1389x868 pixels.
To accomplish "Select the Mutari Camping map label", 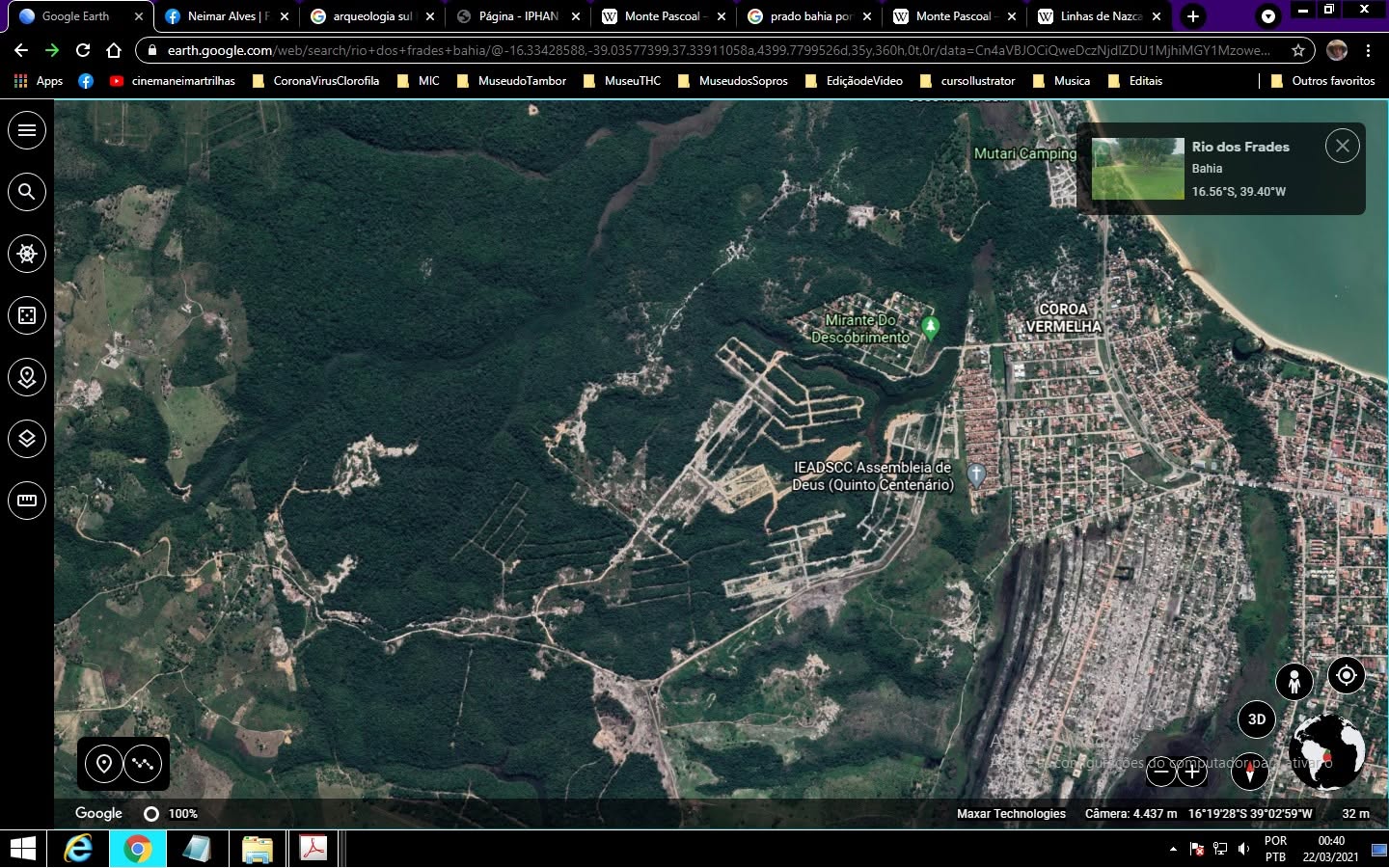I will tap(1025, 153).
